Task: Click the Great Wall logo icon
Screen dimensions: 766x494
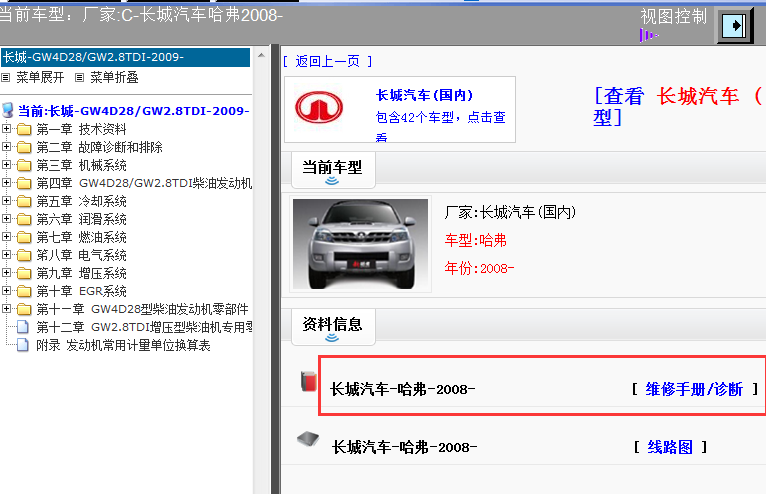Action: (319, 107)
